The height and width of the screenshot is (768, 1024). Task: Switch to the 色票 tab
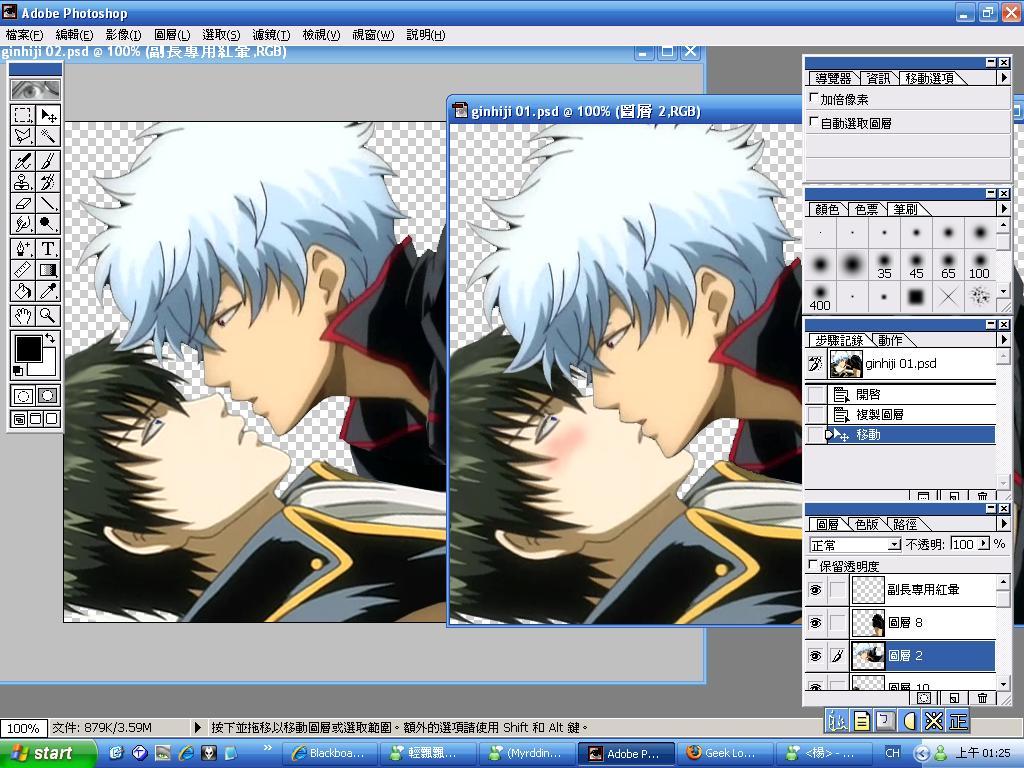click(867, 209)
